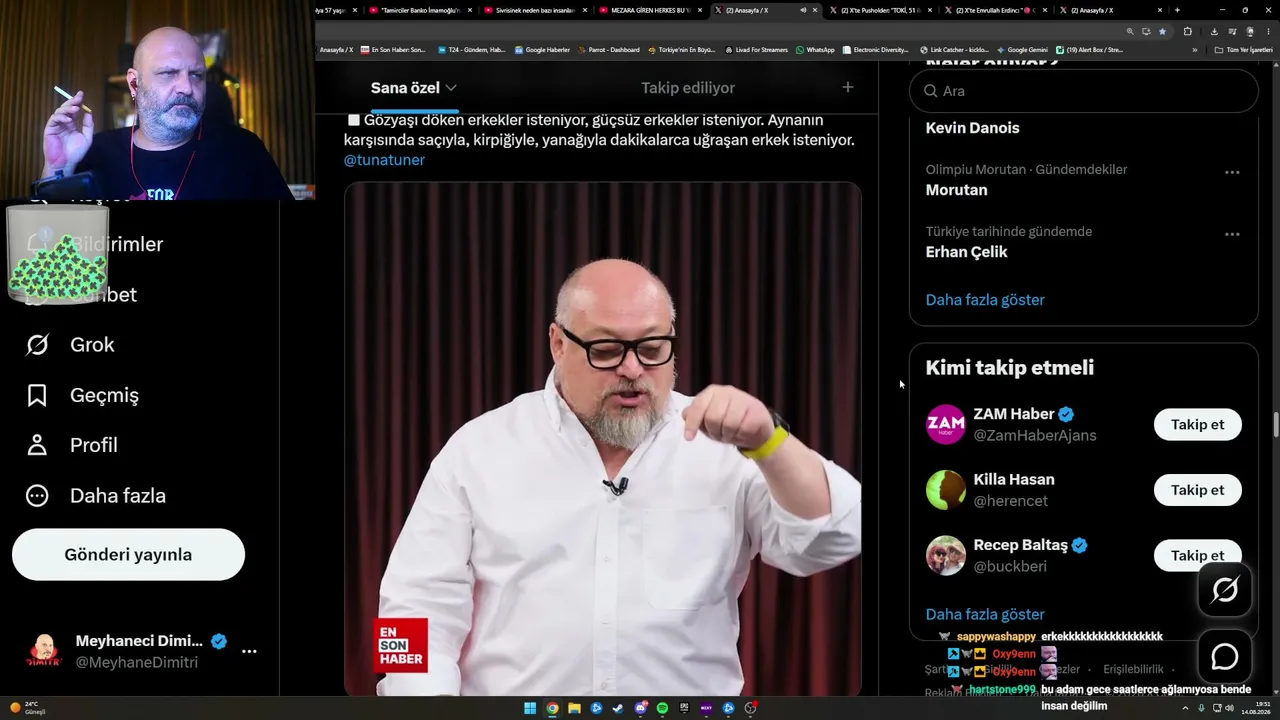Open Steam from the taskbar

tap(618, 708)
